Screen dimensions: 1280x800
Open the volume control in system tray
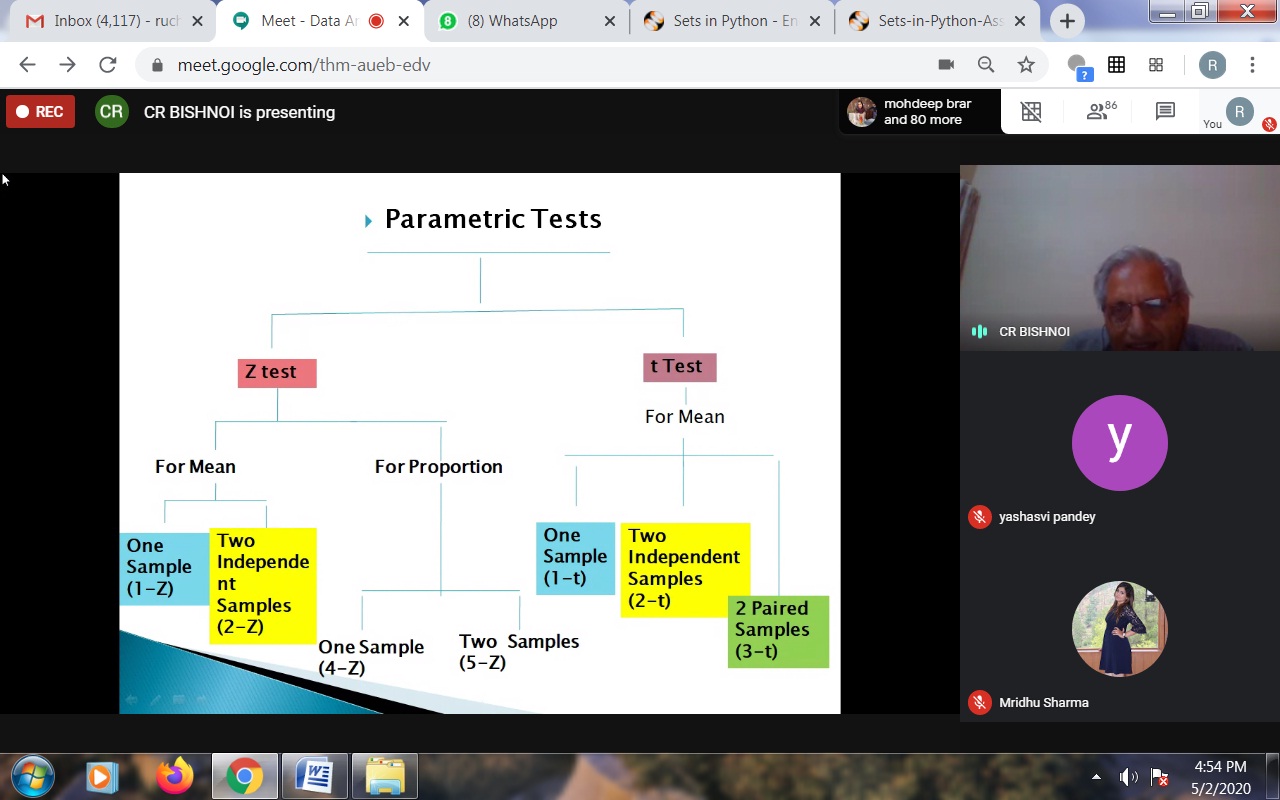tap(1129, 777)
